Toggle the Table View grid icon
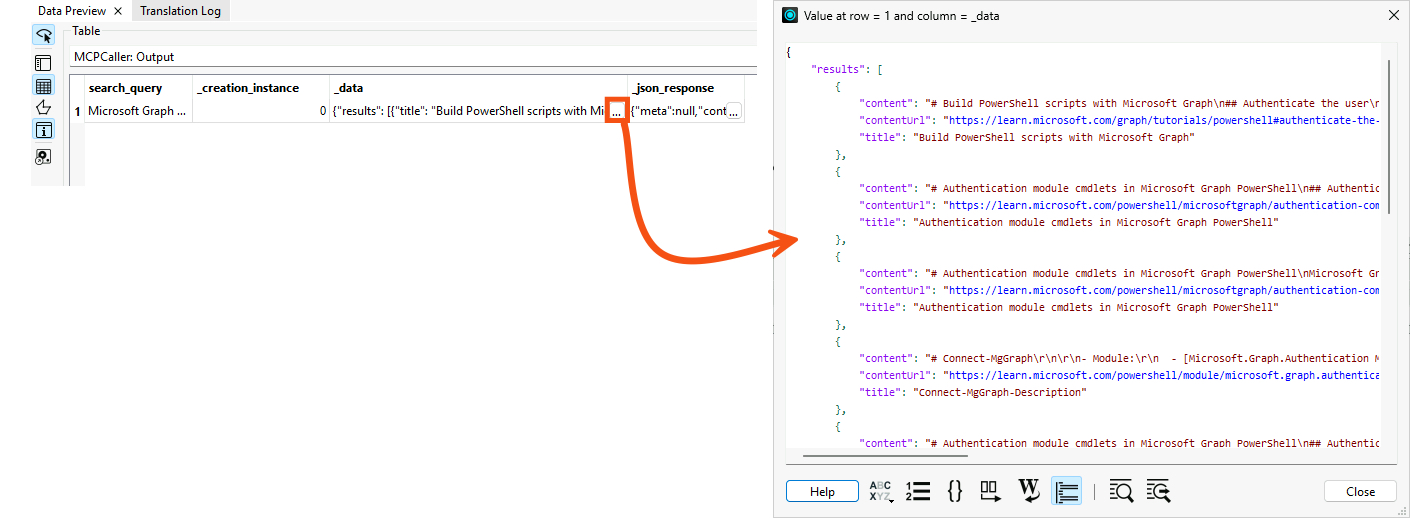 point(43,86)
